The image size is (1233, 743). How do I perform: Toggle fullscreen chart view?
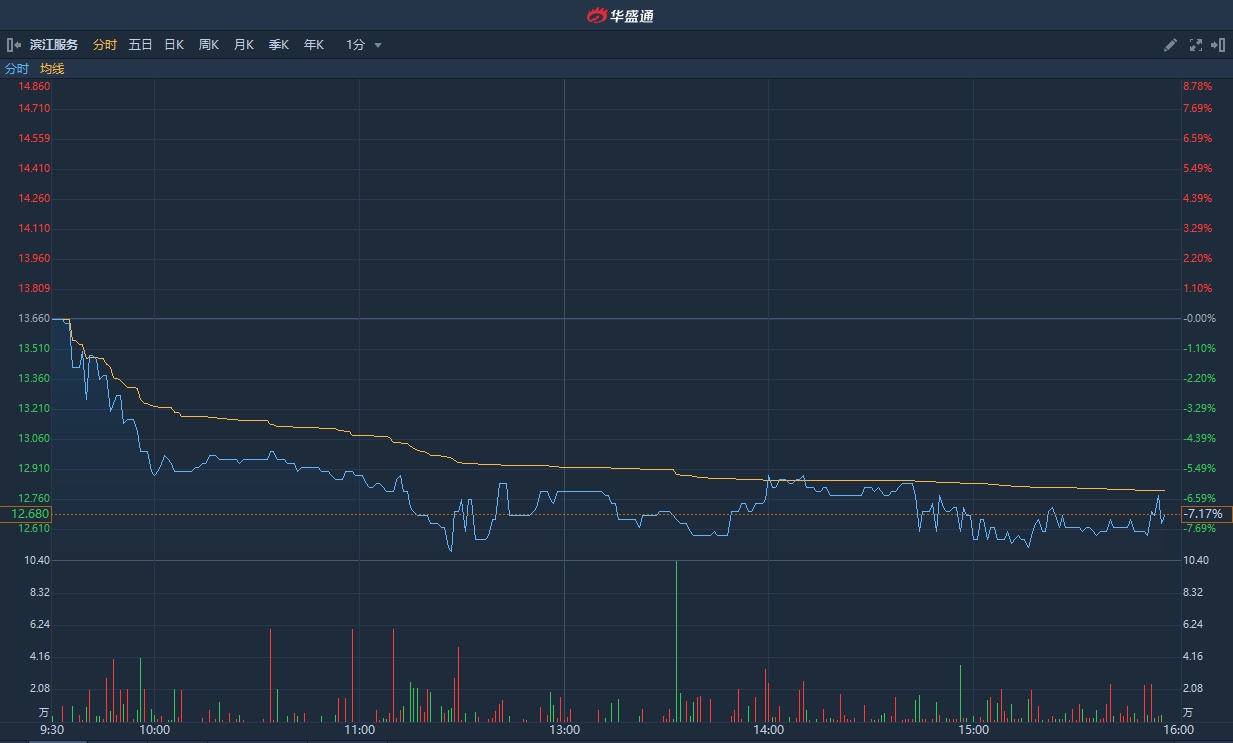point(1195,45)
